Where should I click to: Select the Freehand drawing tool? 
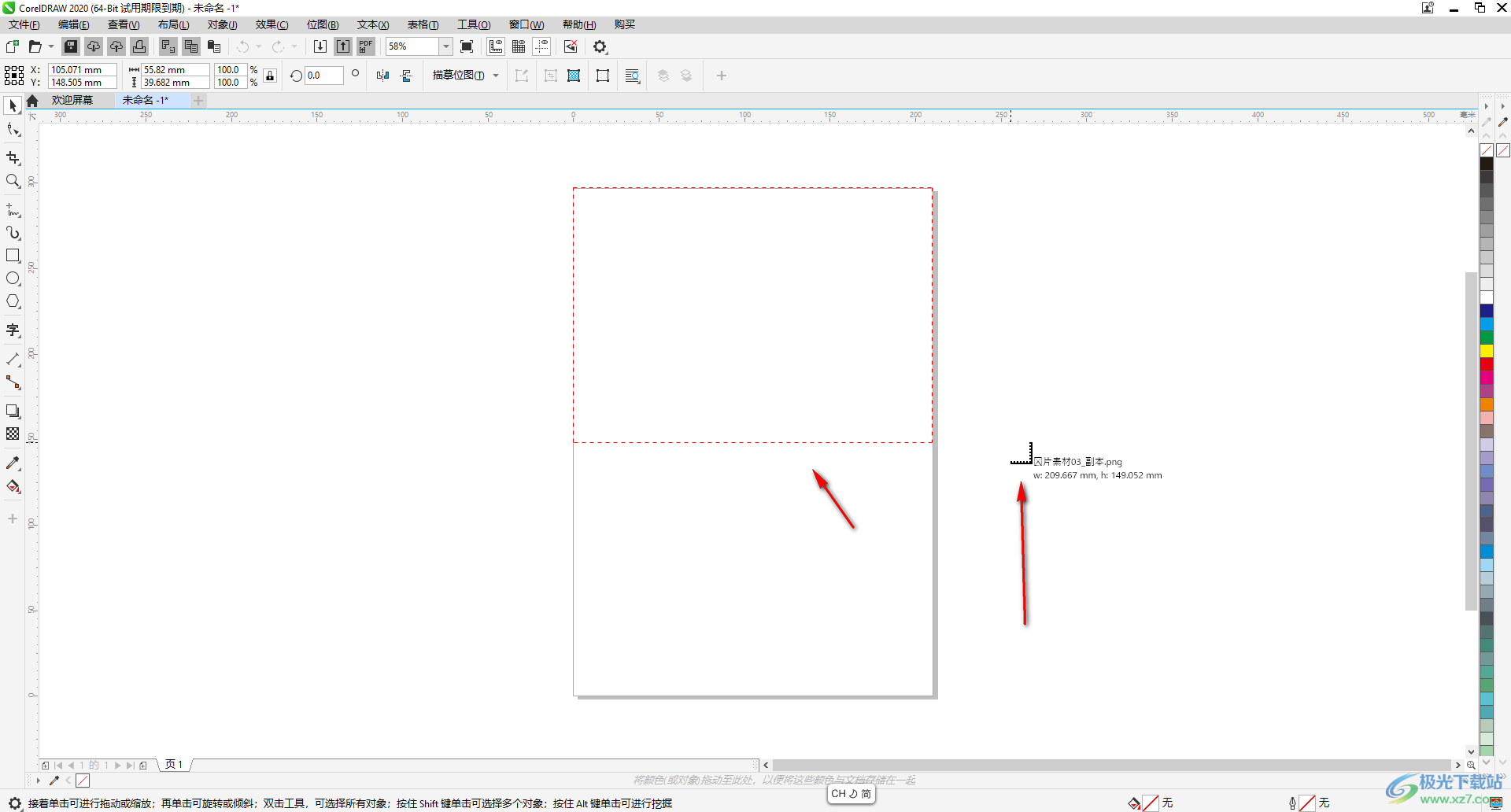tap(13, 210)
